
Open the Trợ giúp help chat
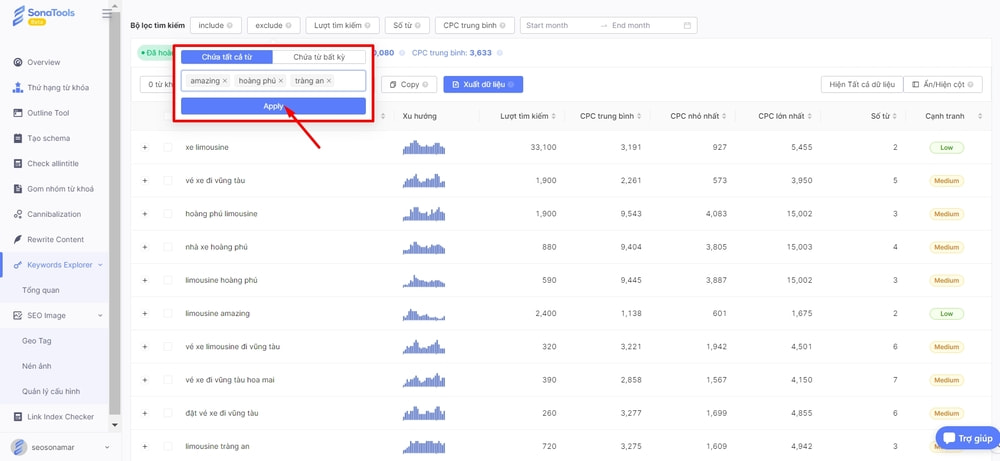[x=967, y=439]
